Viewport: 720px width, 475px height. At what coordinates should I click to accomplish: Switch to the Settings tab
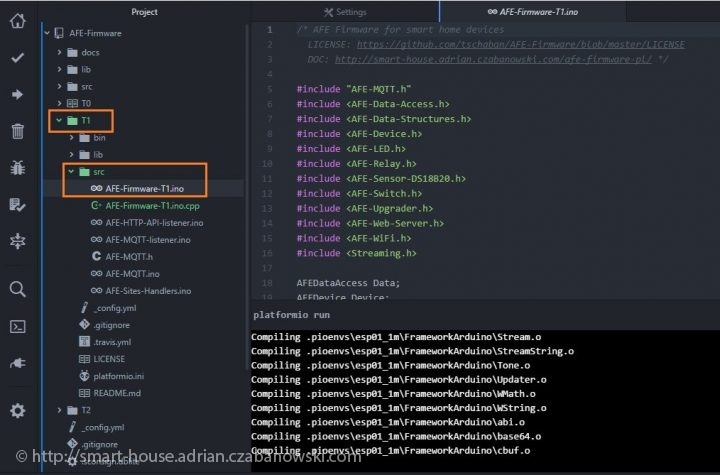(345, 12)
